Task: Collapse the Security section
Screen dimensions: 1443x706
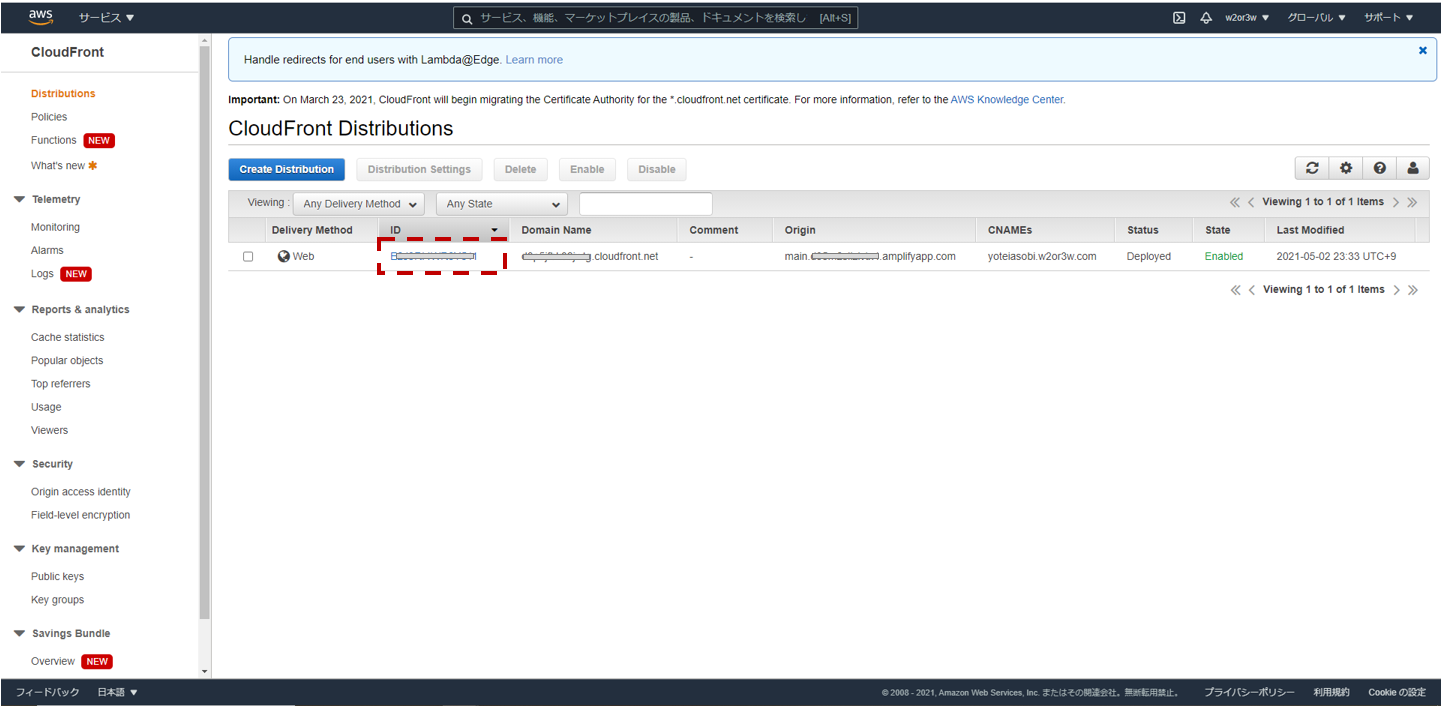Action: (x=19, y=464)
